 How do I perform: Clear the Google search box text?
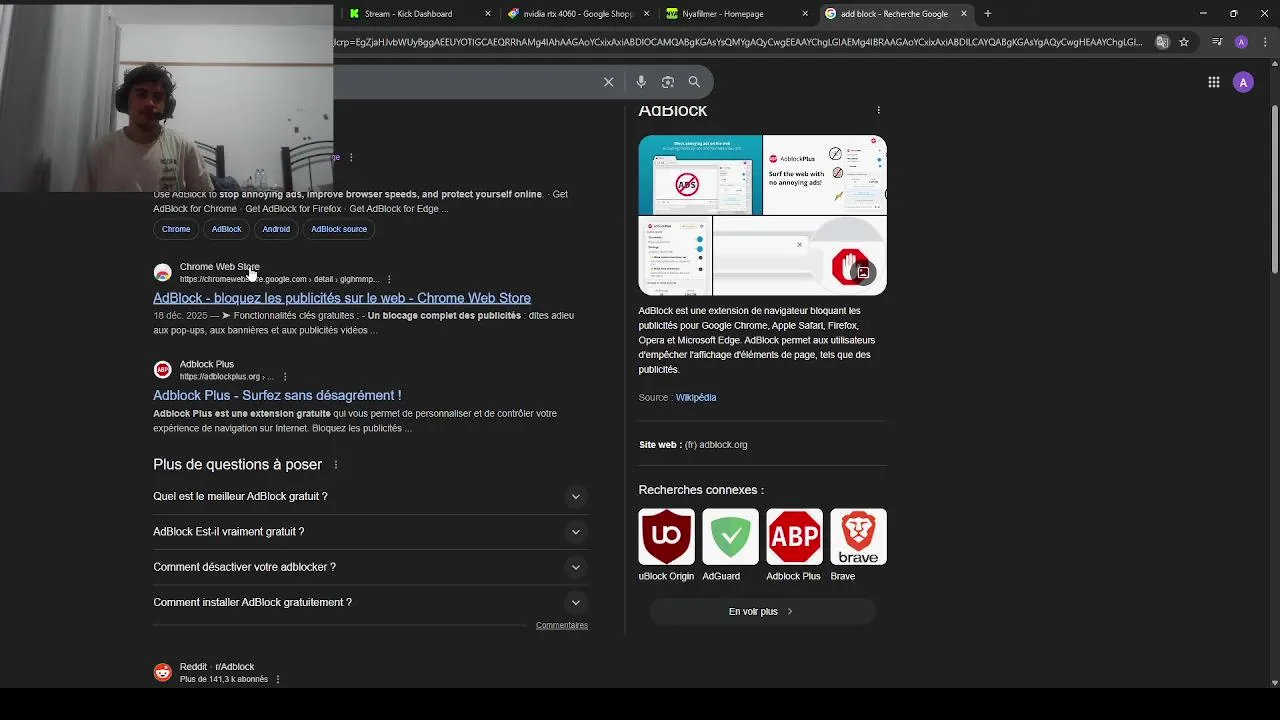tap(608, 82)
